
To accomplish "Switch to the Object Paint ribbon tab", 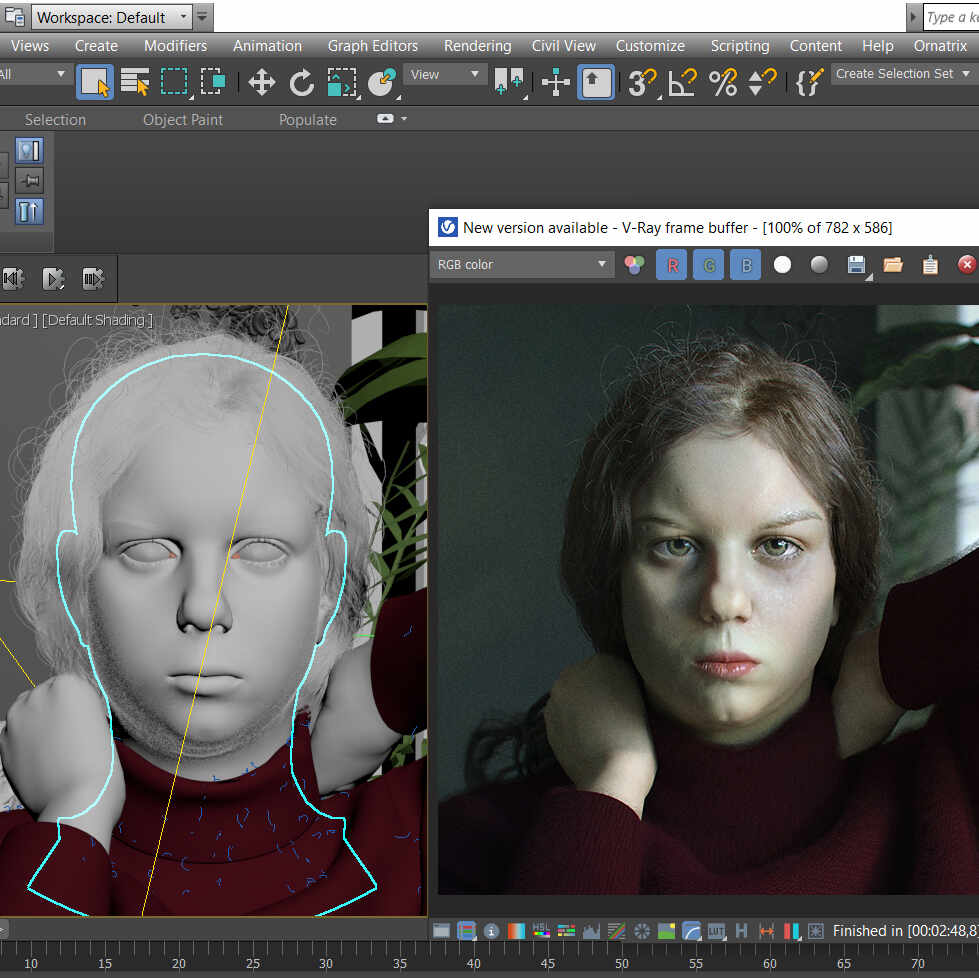I will point(183,120).
